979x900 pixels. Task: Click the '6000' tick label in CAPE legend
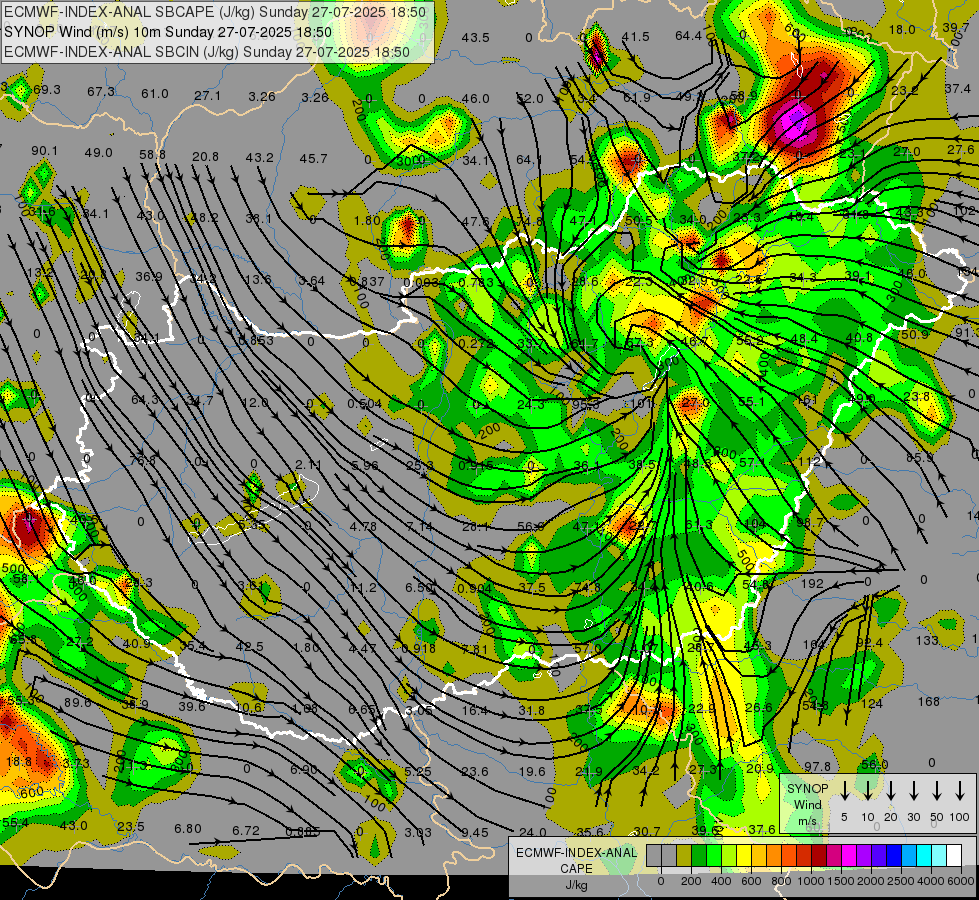coord(960,881)
